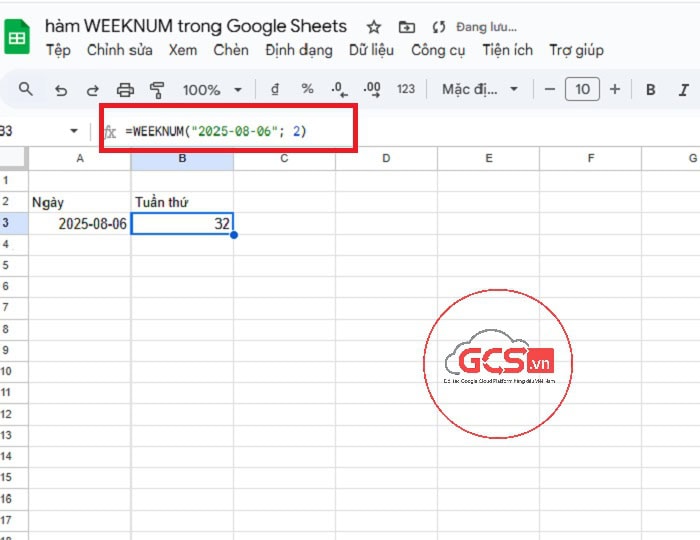Star this spreadsheet document

373,27
